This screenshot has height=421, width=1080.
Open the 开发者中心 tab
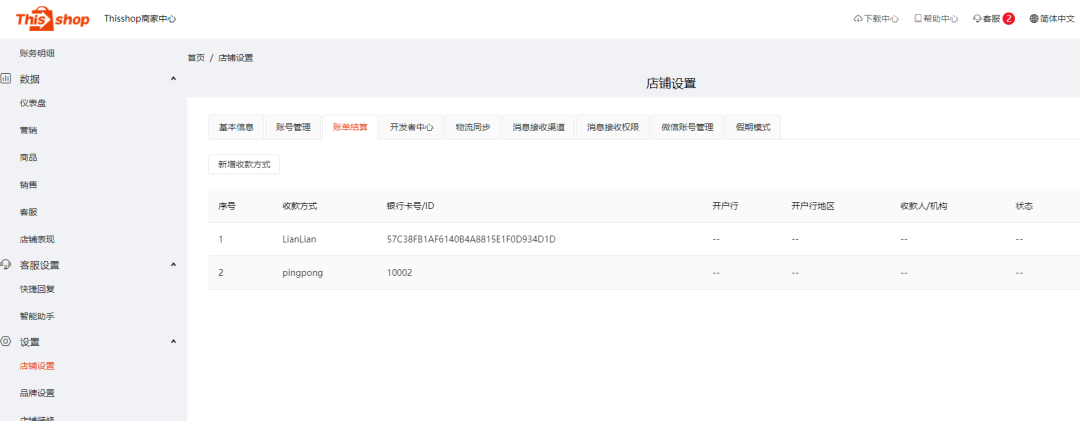tap(412, 127)
